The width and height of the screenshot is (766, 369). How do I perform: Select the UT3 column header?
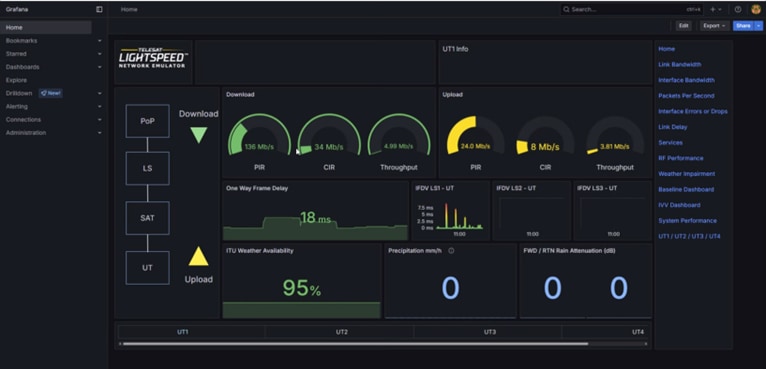point(489,332)
